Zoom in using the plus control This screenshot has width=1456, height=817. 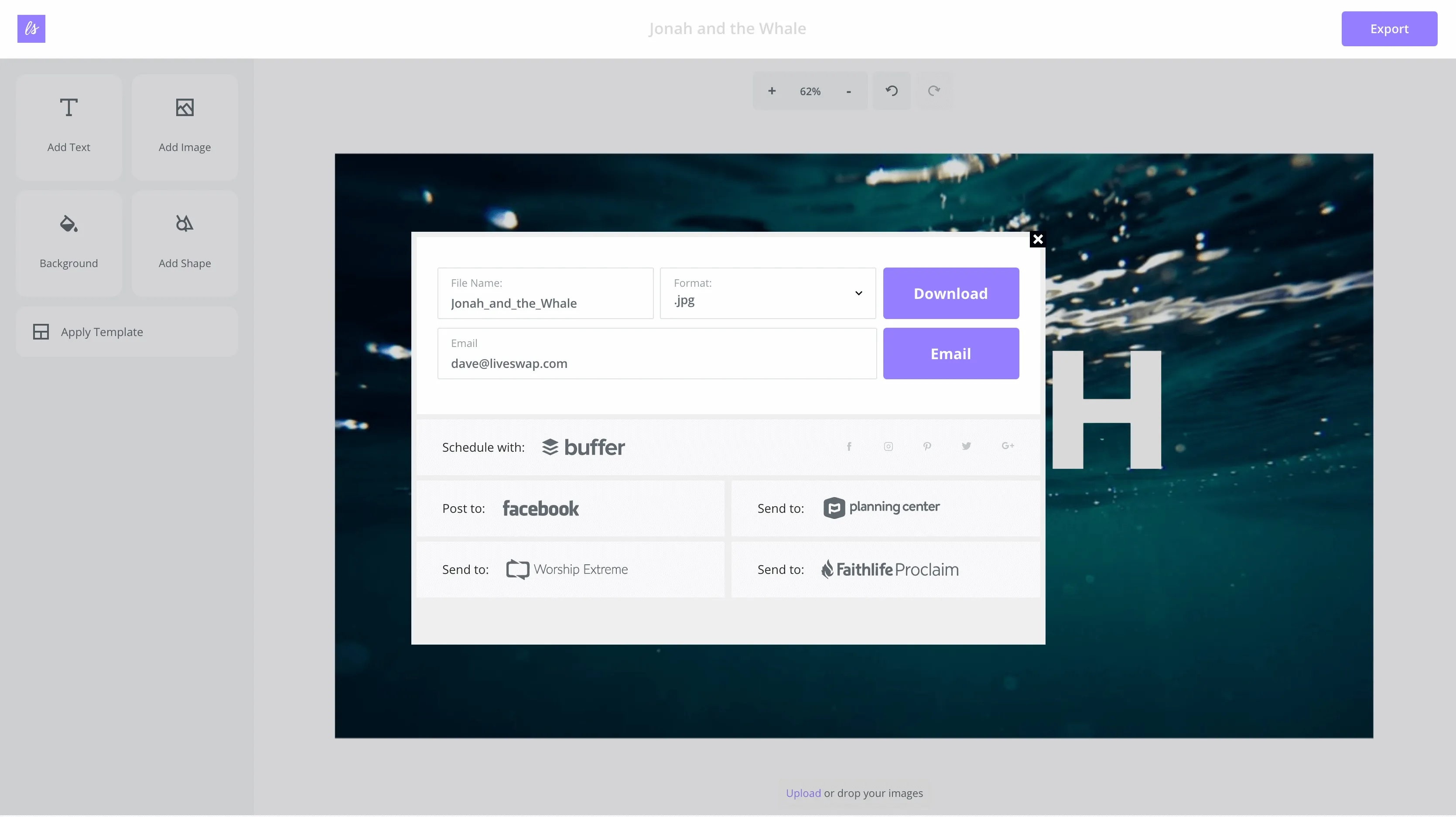pos(772,90)
